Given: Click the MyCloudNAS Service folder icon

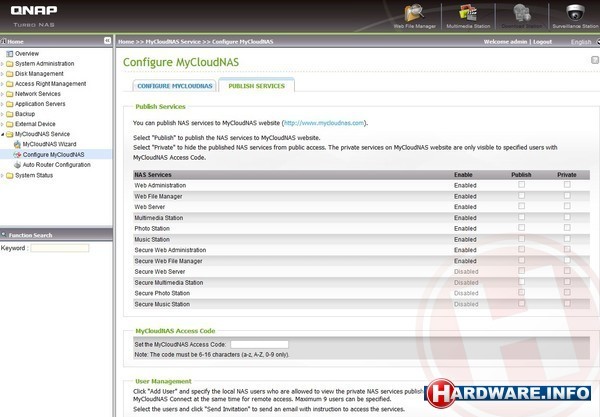Looking at the screenshot, I should point(10,134).
